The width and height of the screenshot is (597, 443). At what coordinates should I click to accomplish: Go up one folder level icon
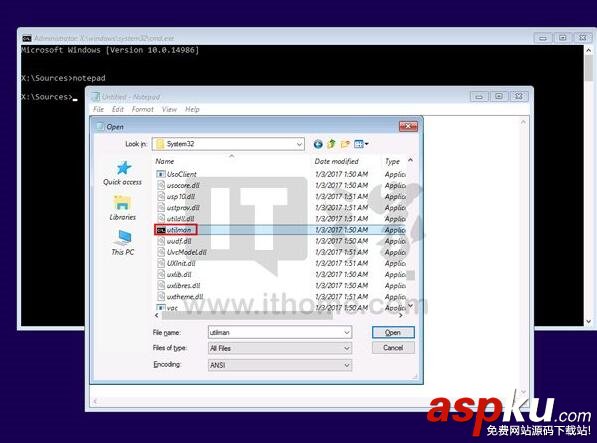pos(331,144)
